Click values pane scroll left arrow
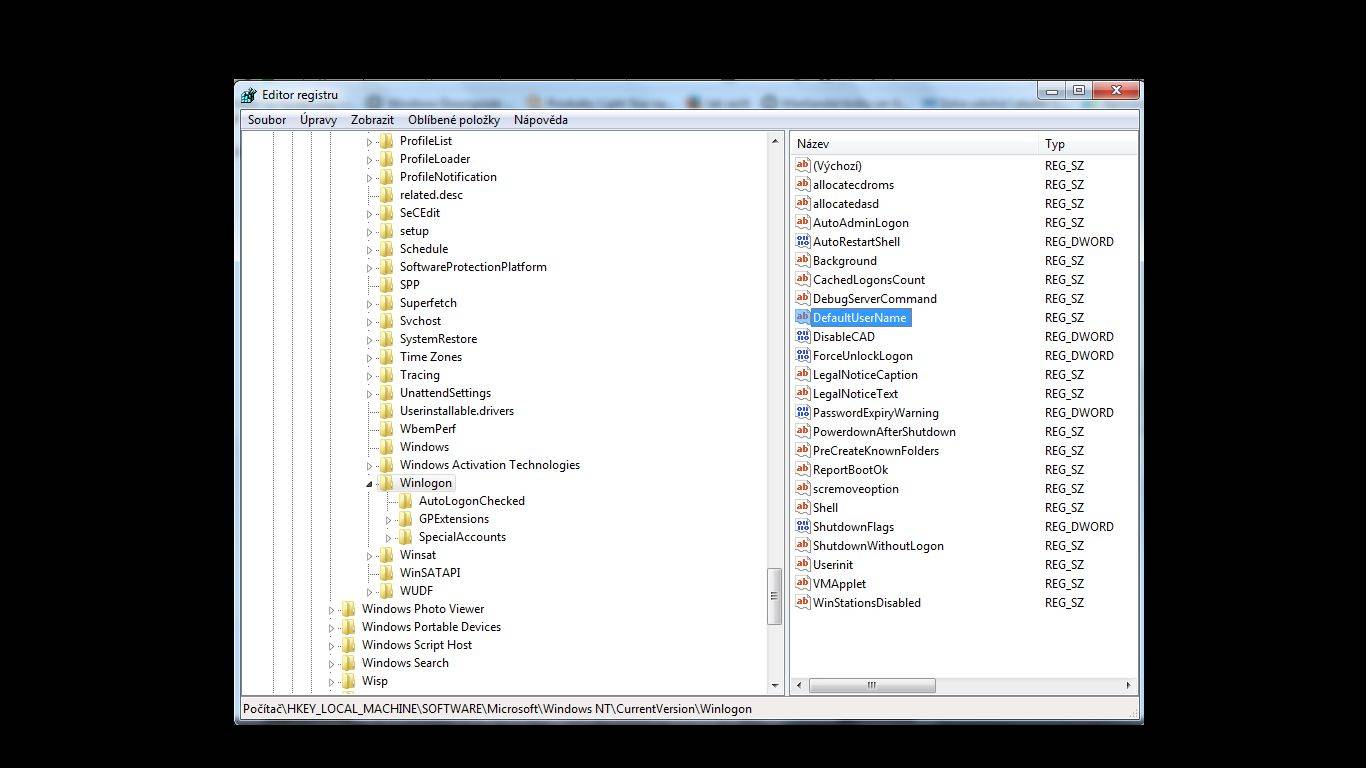 (799, 685)
